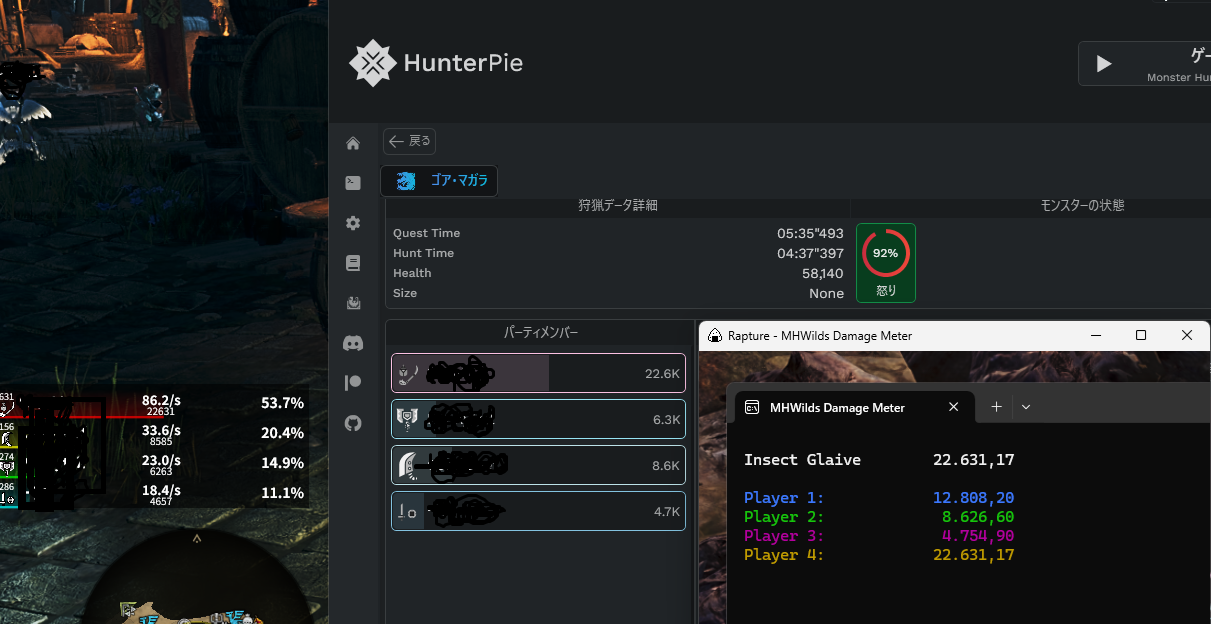Screen dimensions: 1211x624
Task: Click the in-game overlay 23.0/s DPS value
Action: pos(161,459)
